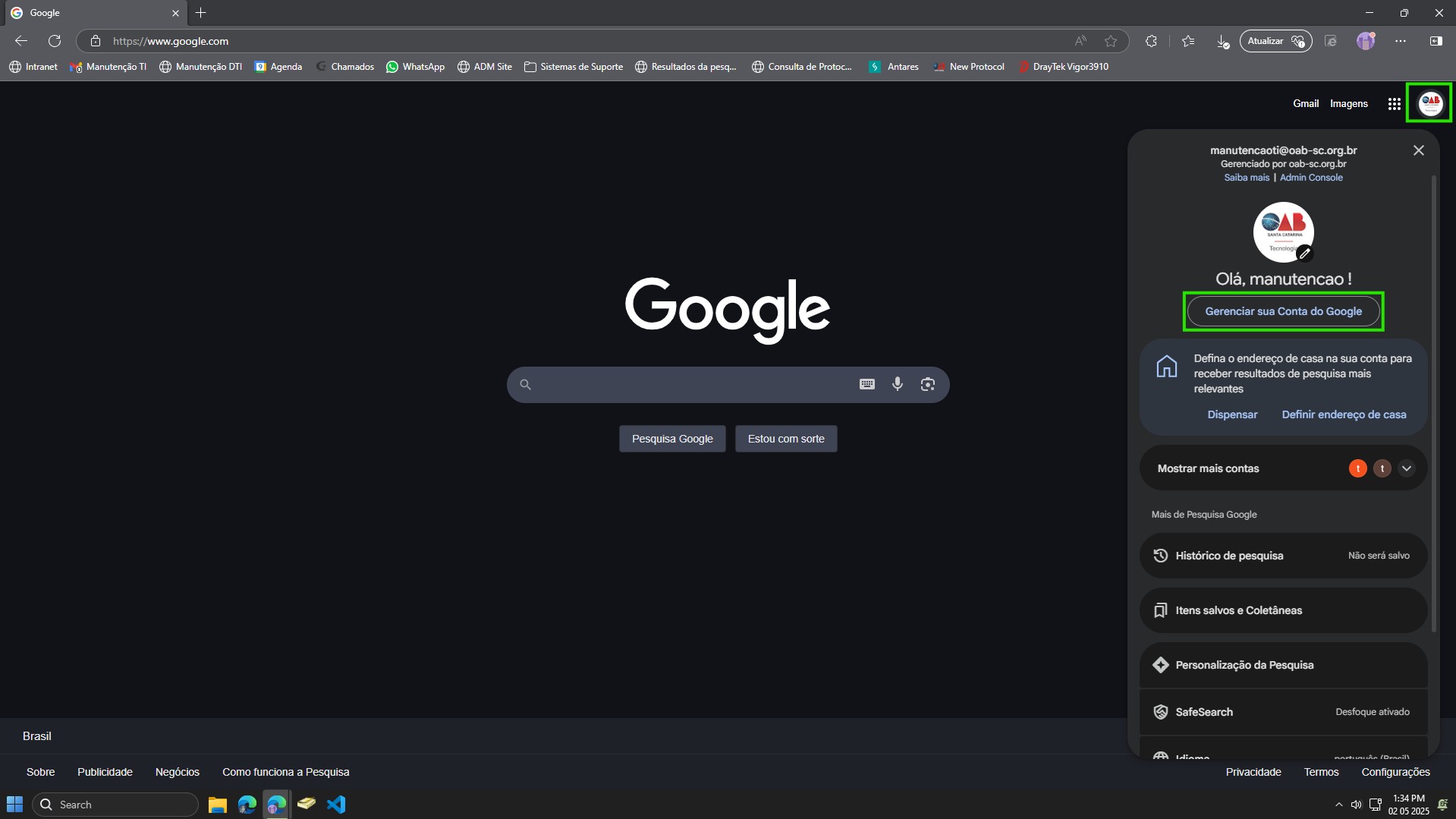Open the Antares bookmark
The height and width of the screenshot is (819, 1456).
894,67
